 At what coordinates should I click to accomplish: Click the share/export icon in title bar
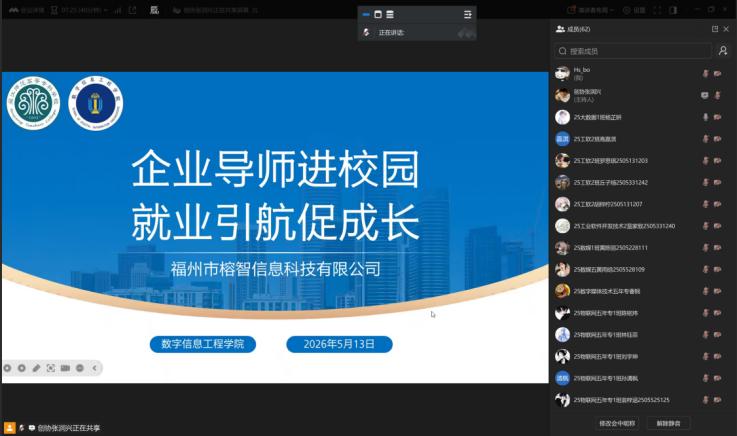(x=132, y=10)
